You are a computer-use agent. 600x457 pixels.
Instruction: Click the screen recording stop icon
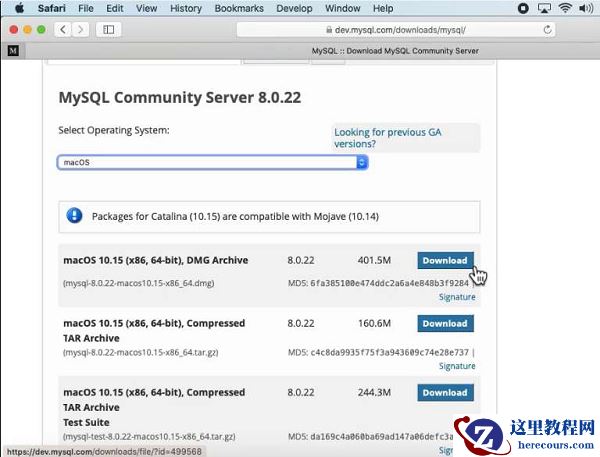(x=523, y=8)
